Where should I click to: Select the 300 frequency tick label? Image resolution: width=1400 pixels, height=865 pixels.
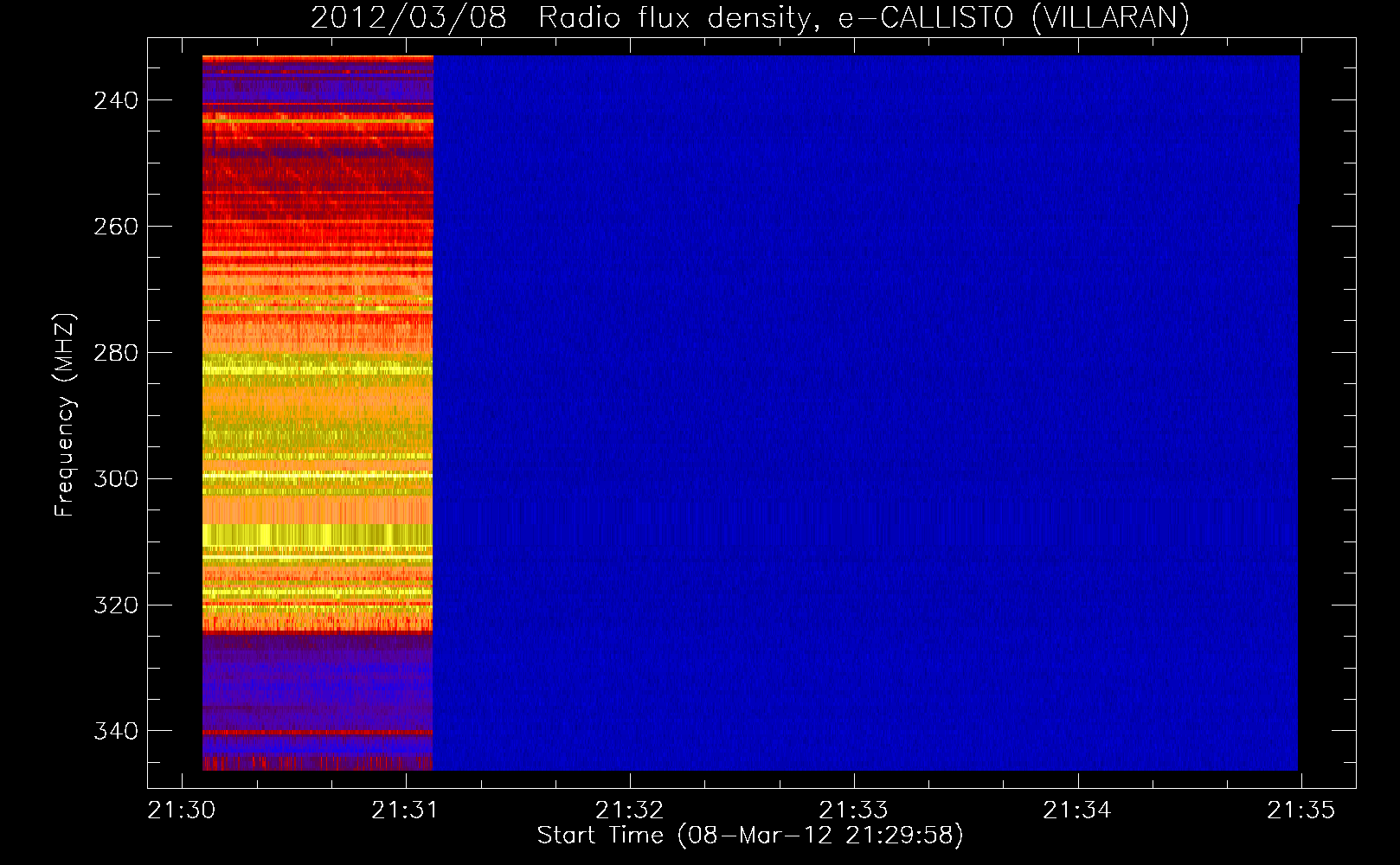tap(116, 478)
